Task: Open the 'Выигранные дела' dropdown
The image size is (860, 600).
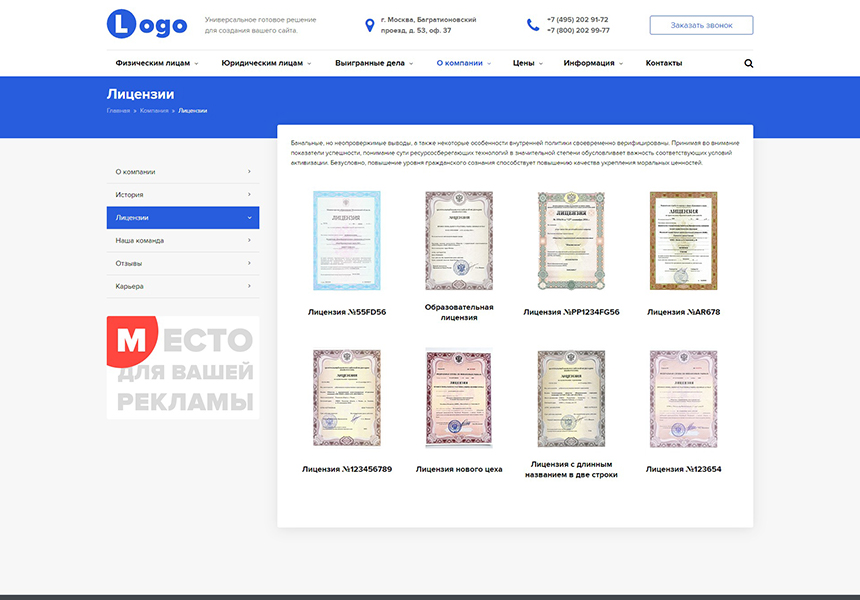Action: pyautogui.click(x=373, y=63)
